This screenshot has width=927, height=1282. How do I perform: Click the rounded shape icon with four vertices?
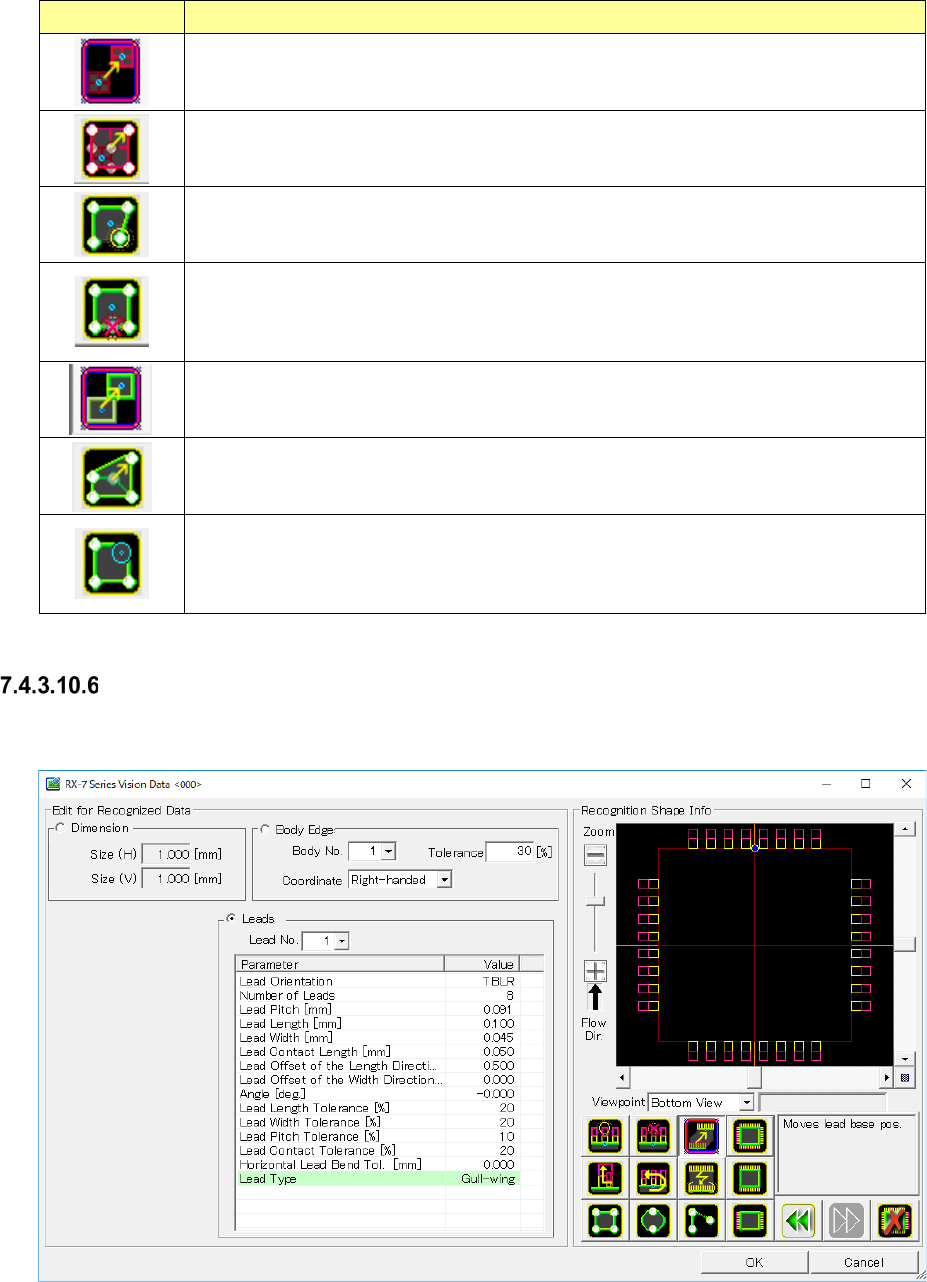pyautogui.click(x=652, y=1221)
